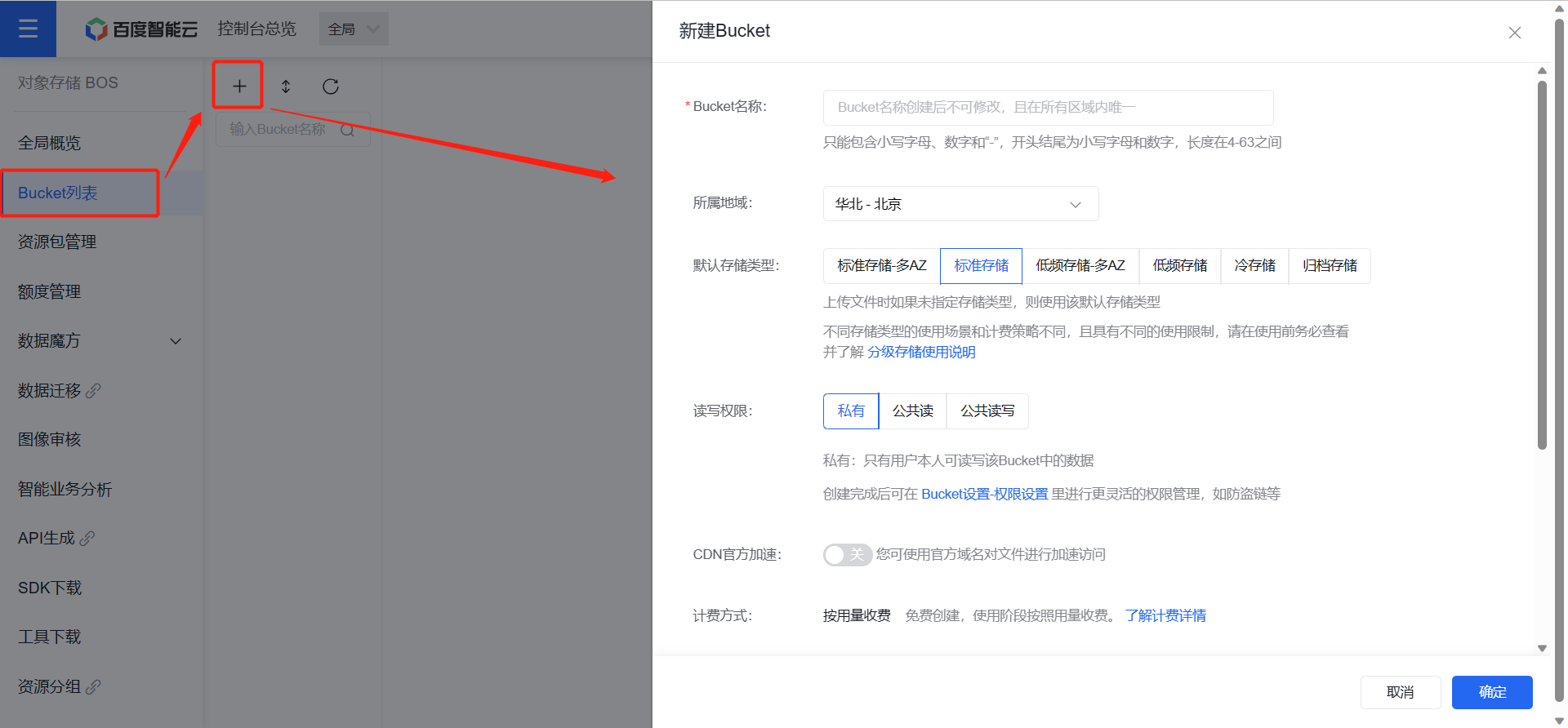Close the 新建Bucket panel

pyautogui.click(x=1514, y=33)
